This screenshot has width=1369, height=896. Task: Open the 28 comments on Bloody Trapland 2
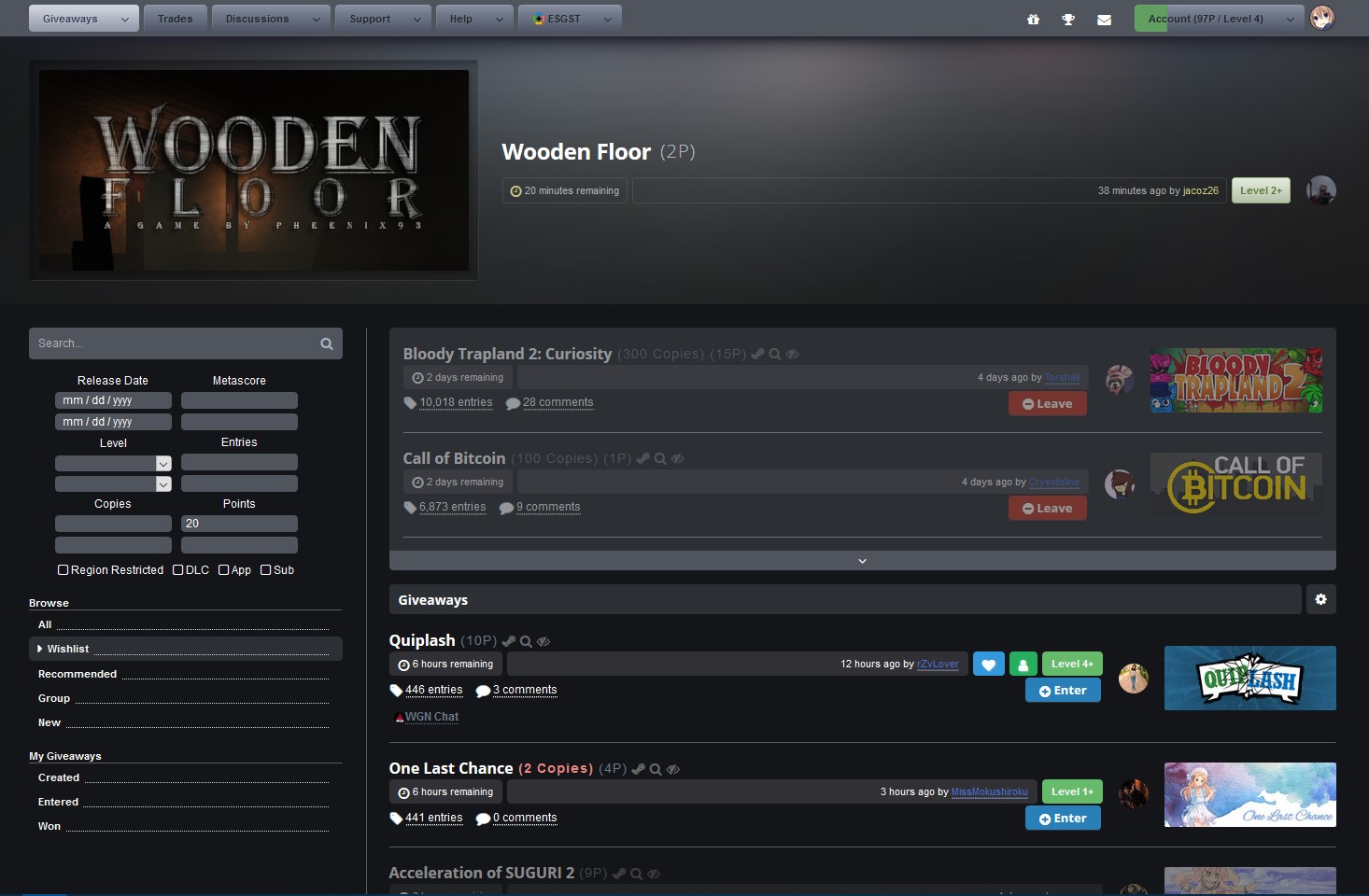coord(558,402)
